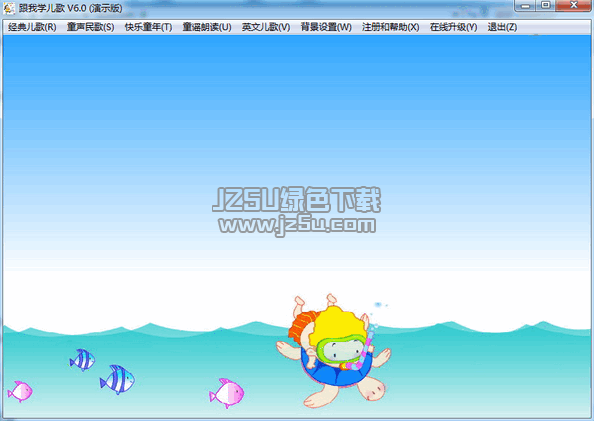Click the larger blue striped fish
Viewport: 594px width, 421px height.
pyautogui.click(x=117, y=380)
